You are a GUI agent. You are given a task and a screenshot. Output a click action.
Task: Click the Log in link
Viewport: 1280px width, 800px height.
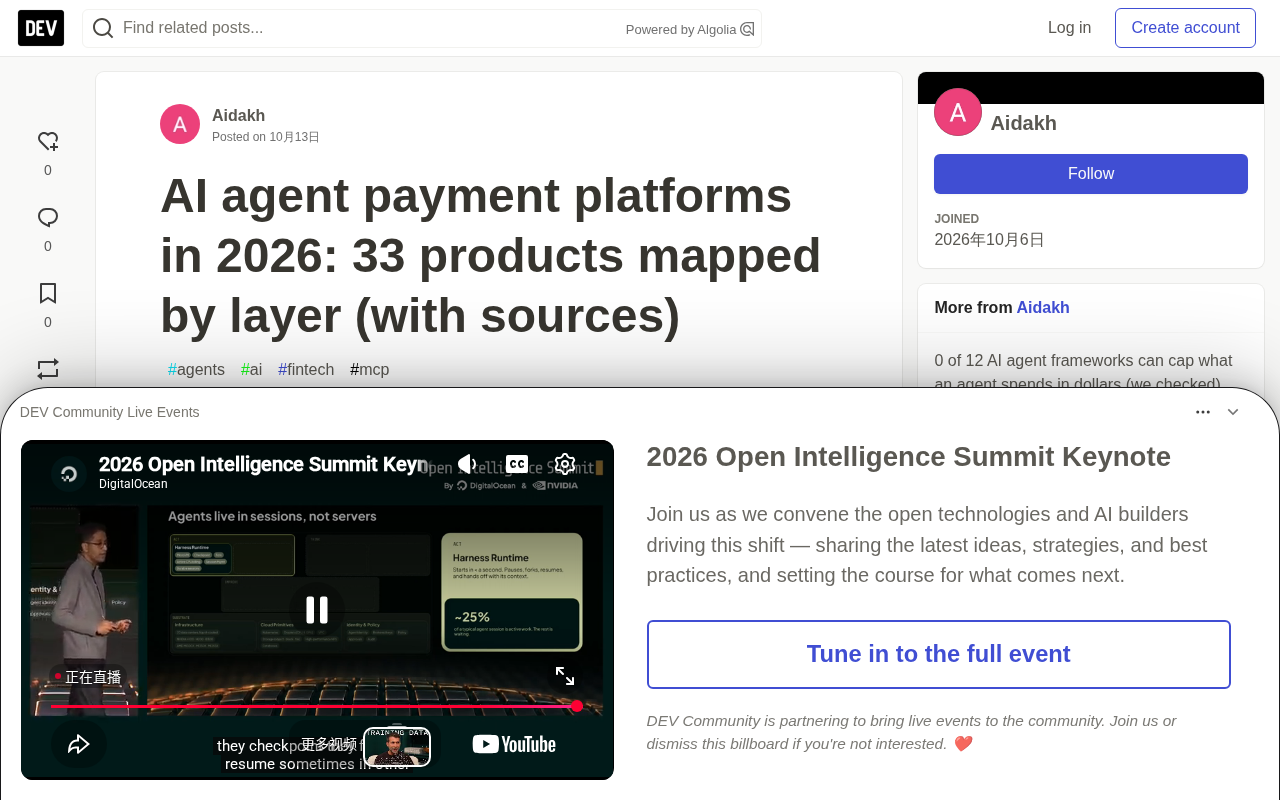1069,28
